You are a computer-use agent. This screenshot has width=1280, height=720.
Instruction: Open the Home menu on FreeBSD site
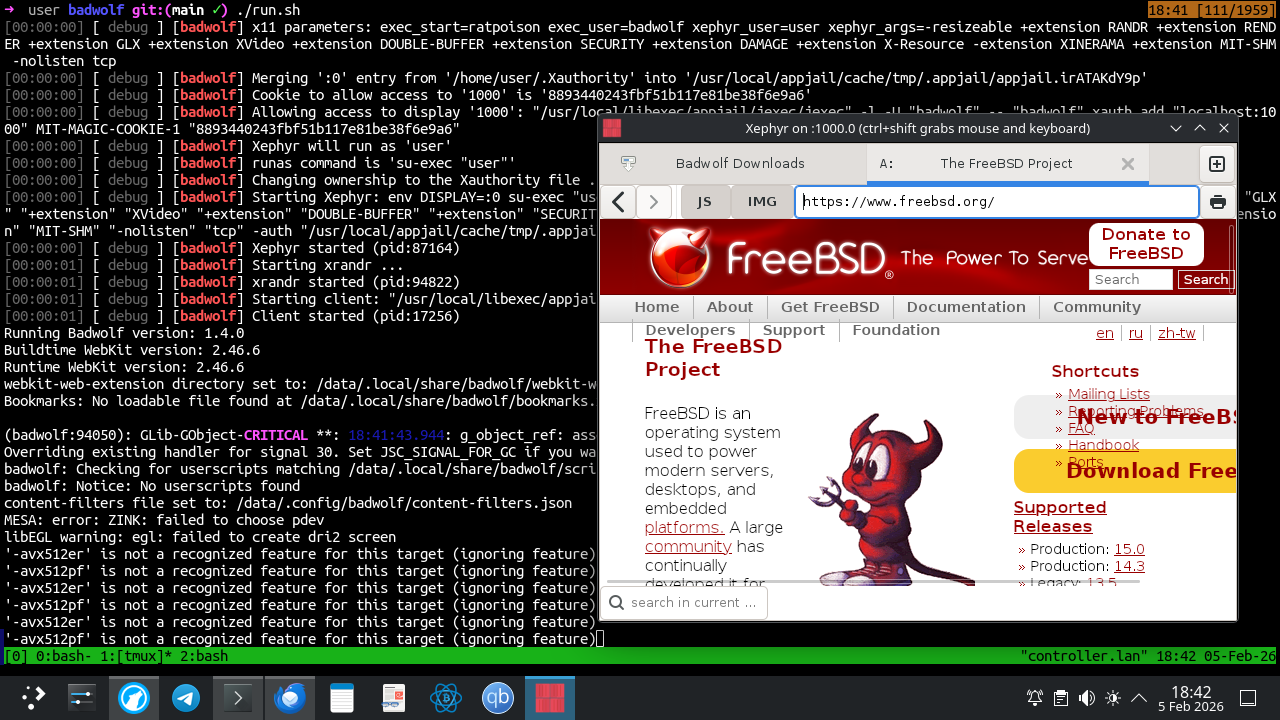click(x=657, y=307)
